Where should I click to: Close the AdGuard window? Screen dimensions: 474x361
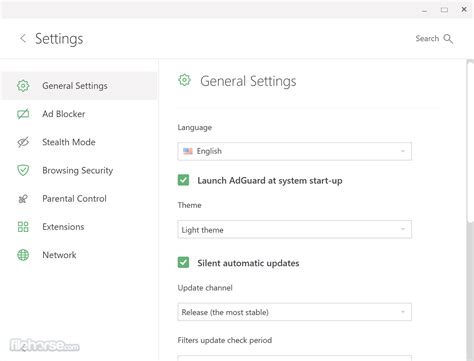coord(464,10)
